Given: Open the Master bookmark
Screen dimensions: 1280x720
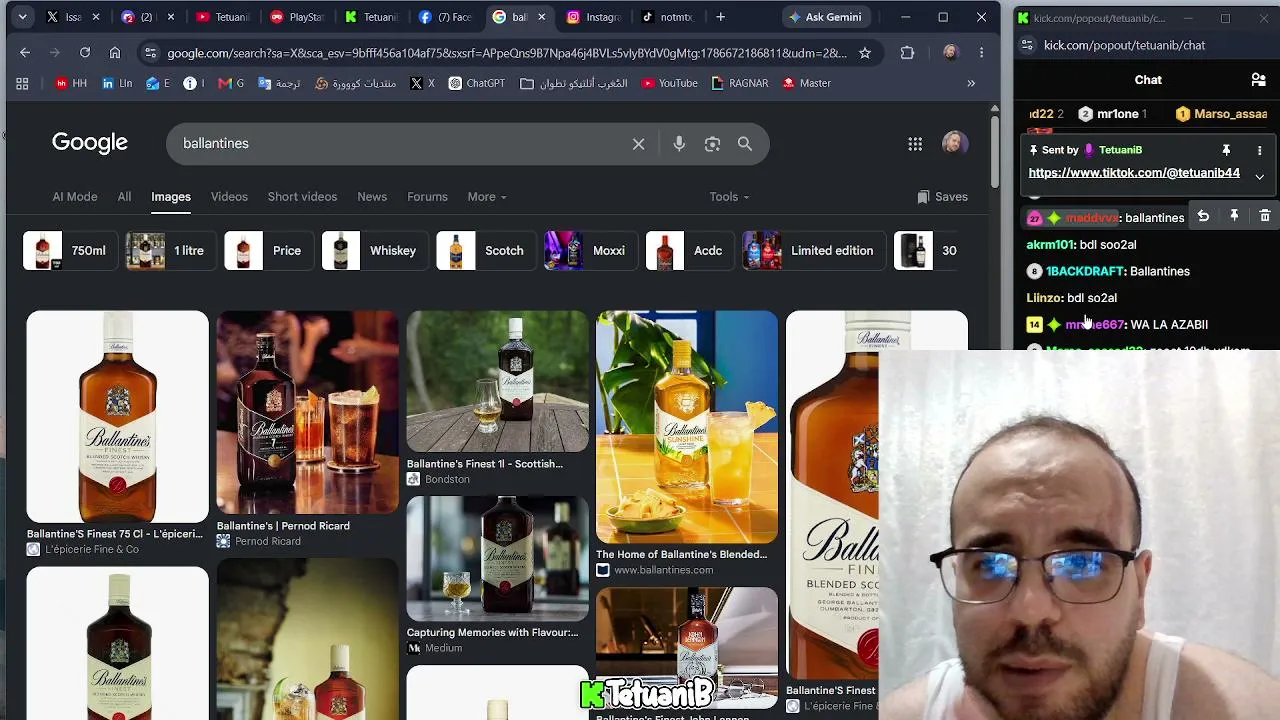Looking at the screenshot, I should tap(806, 83).
